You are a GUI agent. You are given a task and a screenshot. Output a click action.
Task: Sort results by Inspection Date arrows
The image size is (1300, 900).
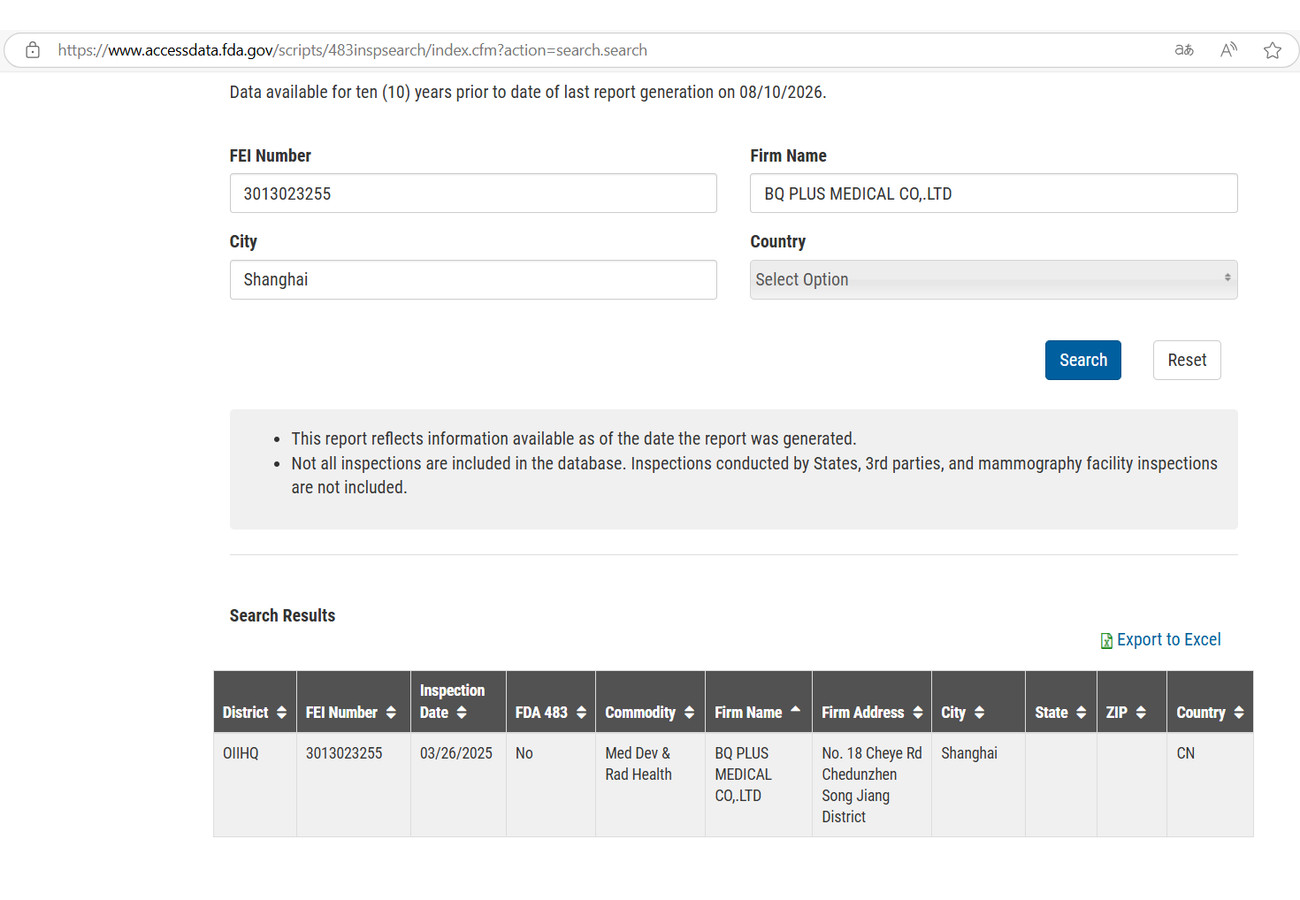[x=461, y=713]
